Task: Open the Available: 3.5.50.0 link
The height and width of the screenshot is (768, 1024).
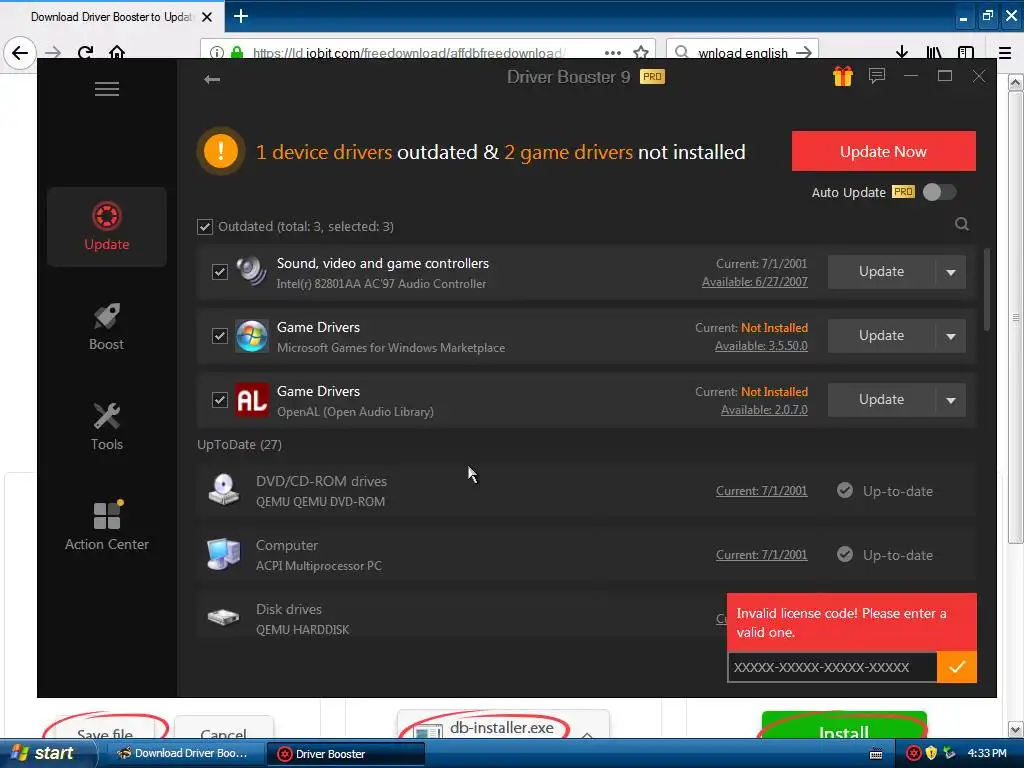Action: 761,346
